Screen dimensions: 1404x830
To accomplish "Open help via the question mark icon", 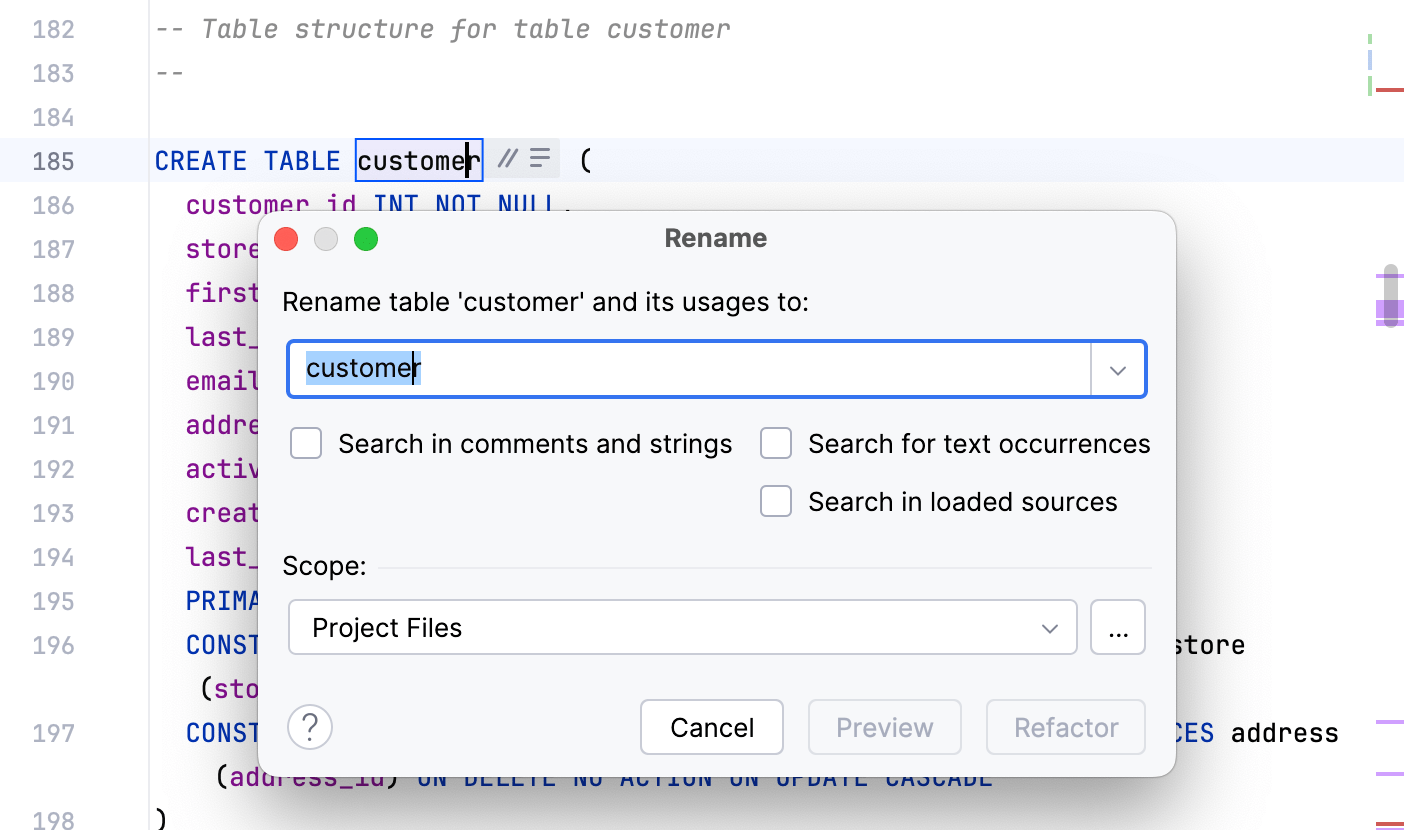I will [309, 727].
